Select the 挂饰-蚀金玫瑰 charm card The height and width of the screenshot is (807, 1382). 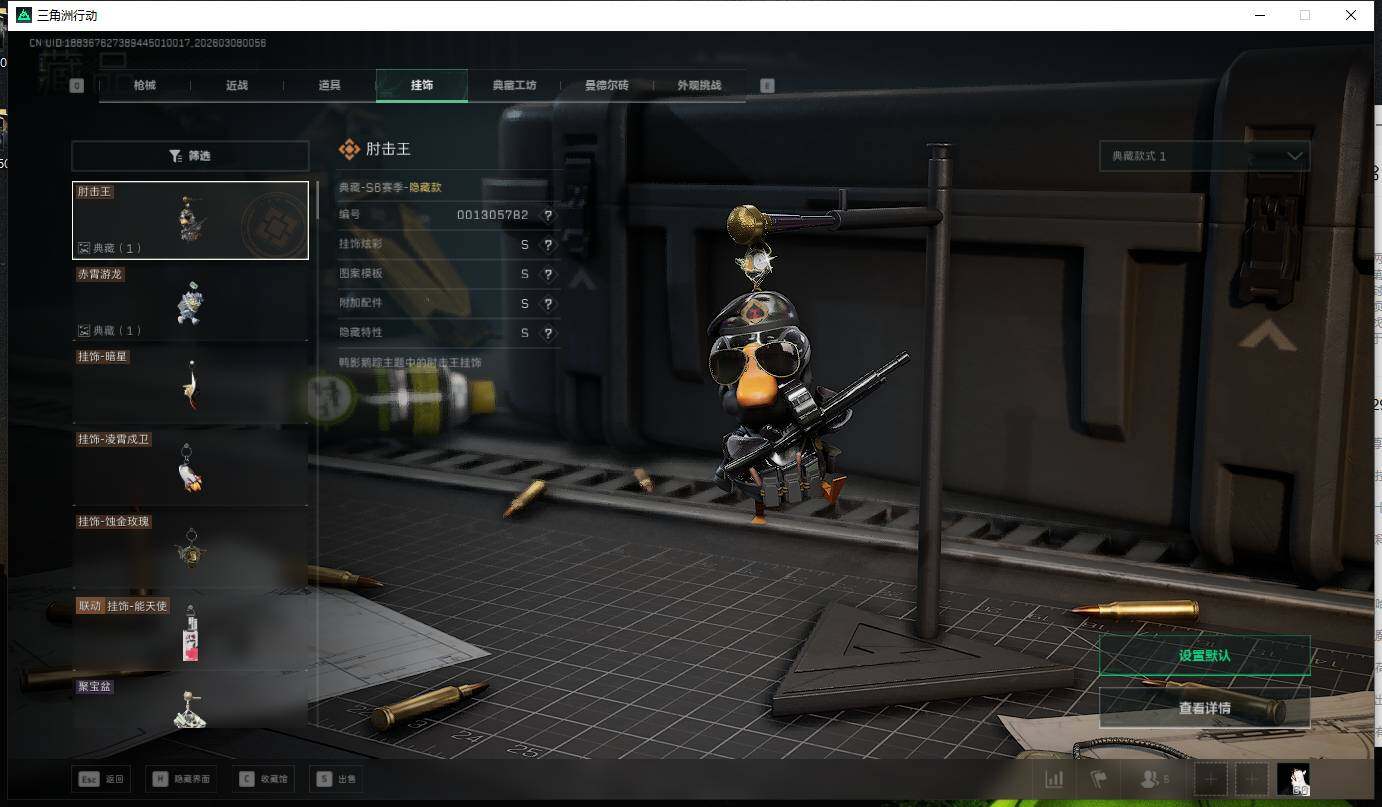(x=190, y=550)
